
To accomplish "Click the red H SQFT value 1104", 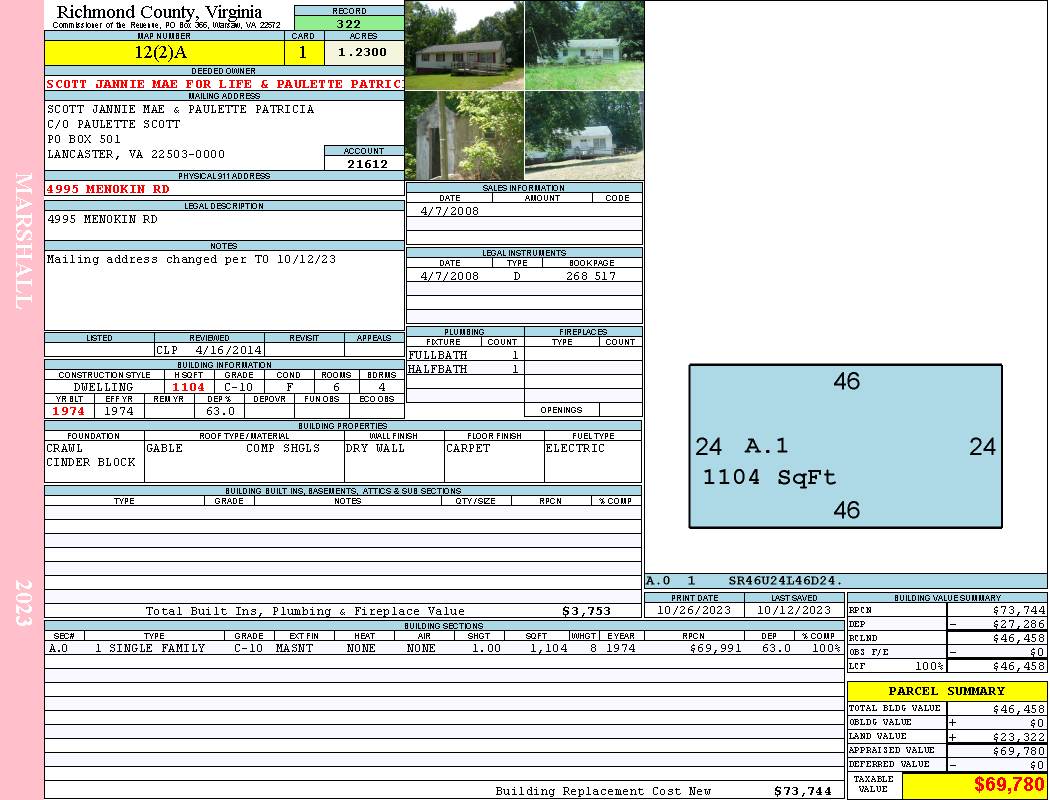I will point(188,387).
